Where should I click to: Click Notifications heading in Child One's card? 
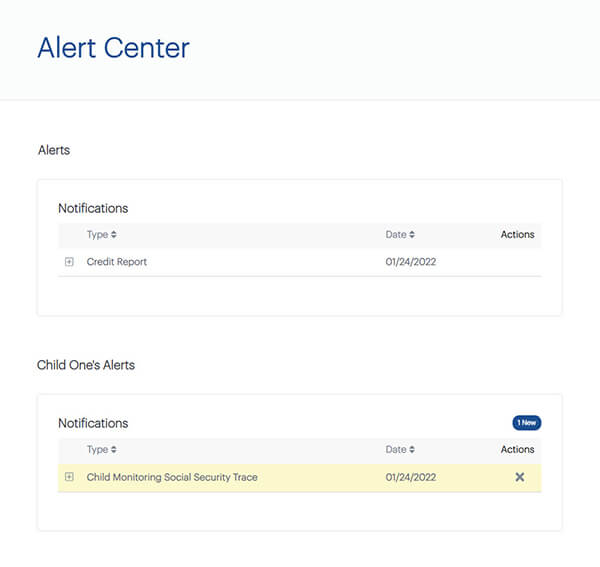[93, 423]
